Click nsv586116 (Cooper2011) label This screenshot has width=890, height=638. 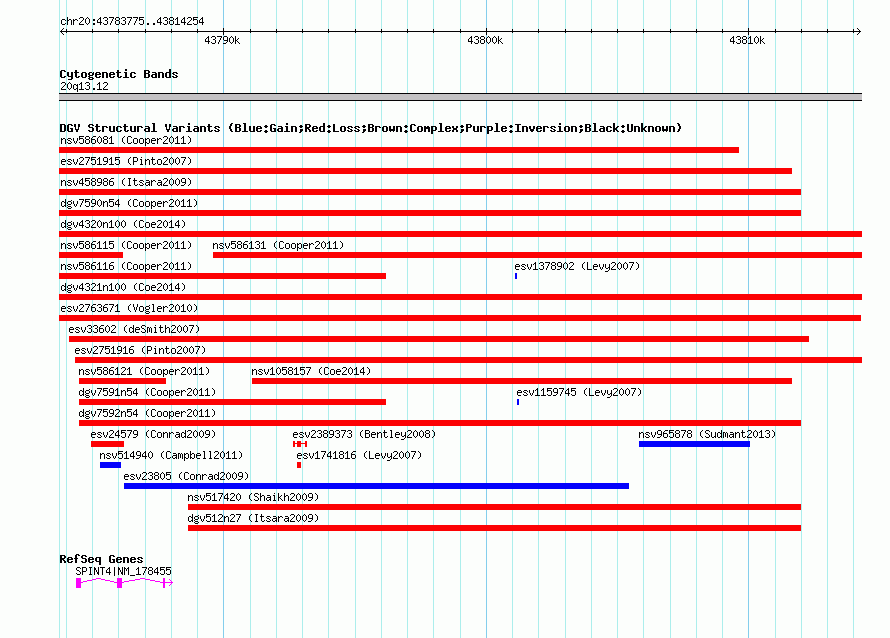126,266
